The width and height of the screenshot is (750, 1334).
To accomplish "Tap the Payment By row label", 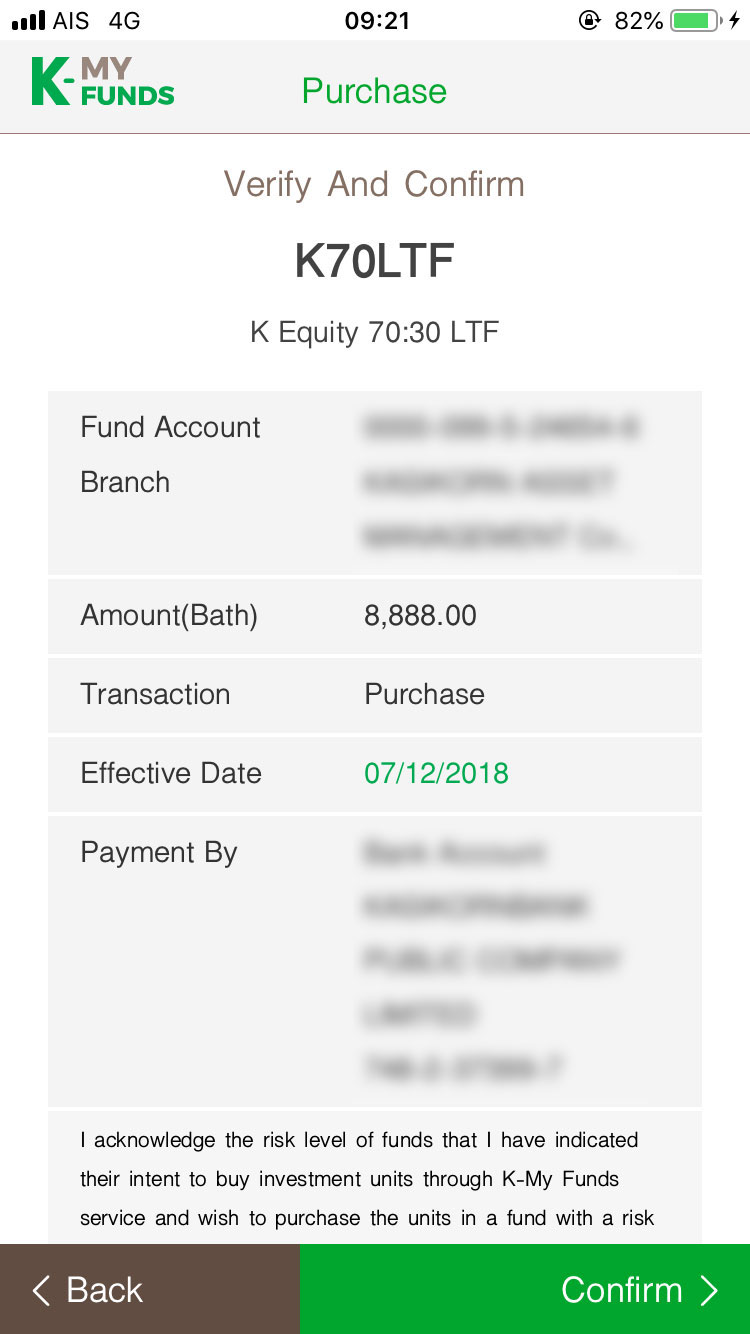I will 159,852.
